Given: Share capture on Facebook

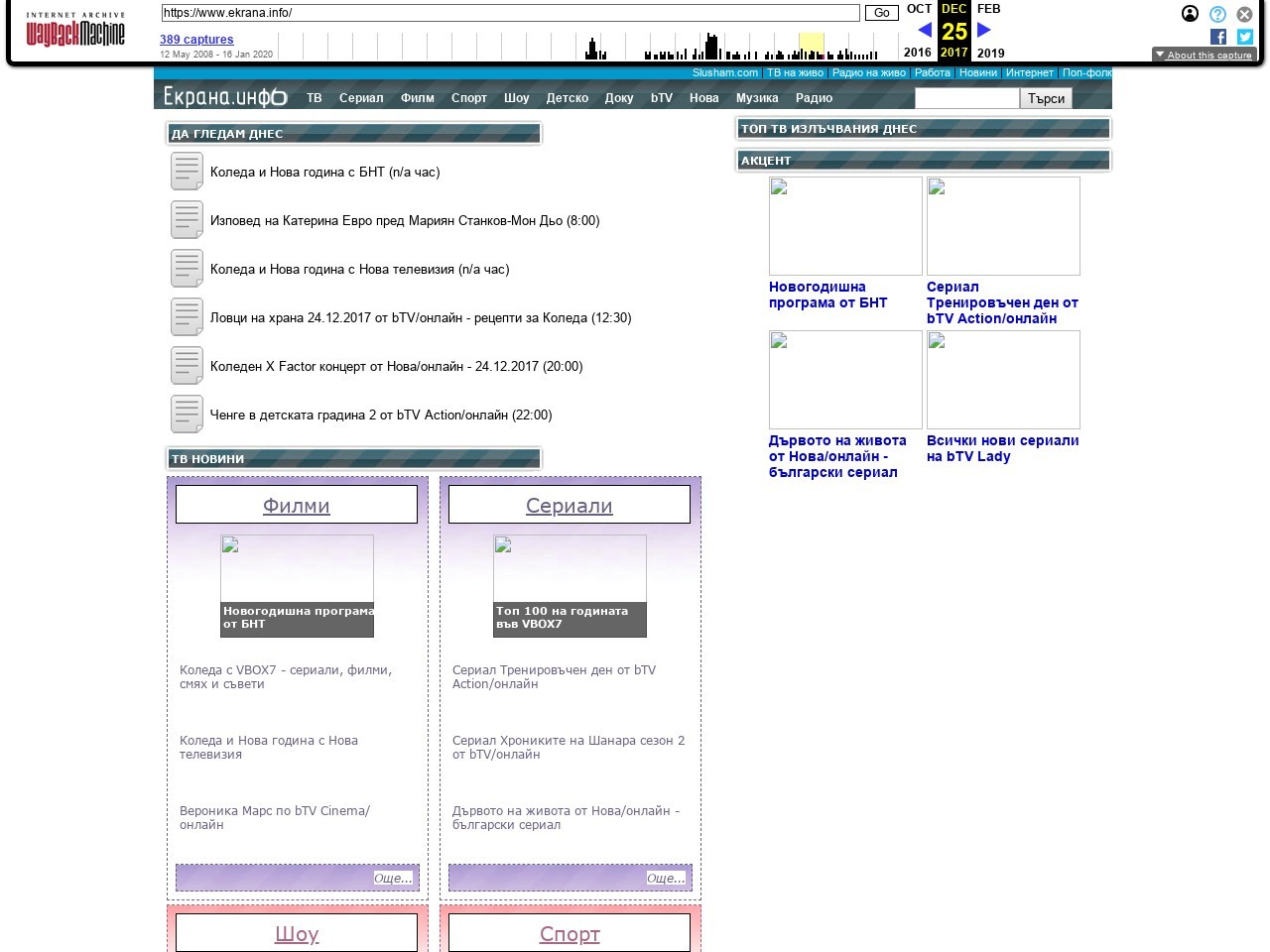Looking at the screenshot, I should pyautogui.click(x=1218, y=37).
